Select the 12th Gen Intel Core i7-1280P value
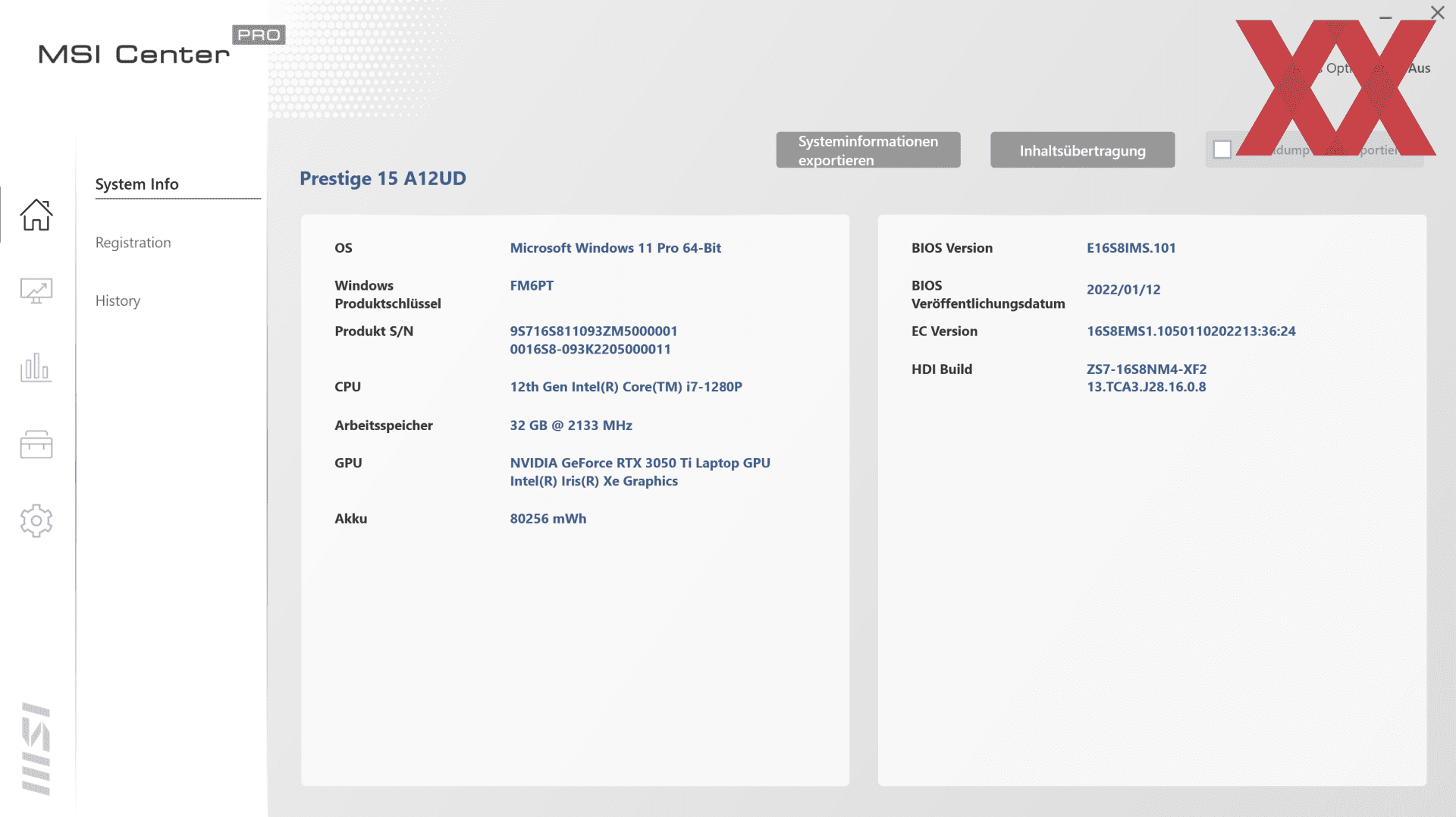Image resolution: width=1456 pixels, height=817 pixels. click(x=626, y=387)
